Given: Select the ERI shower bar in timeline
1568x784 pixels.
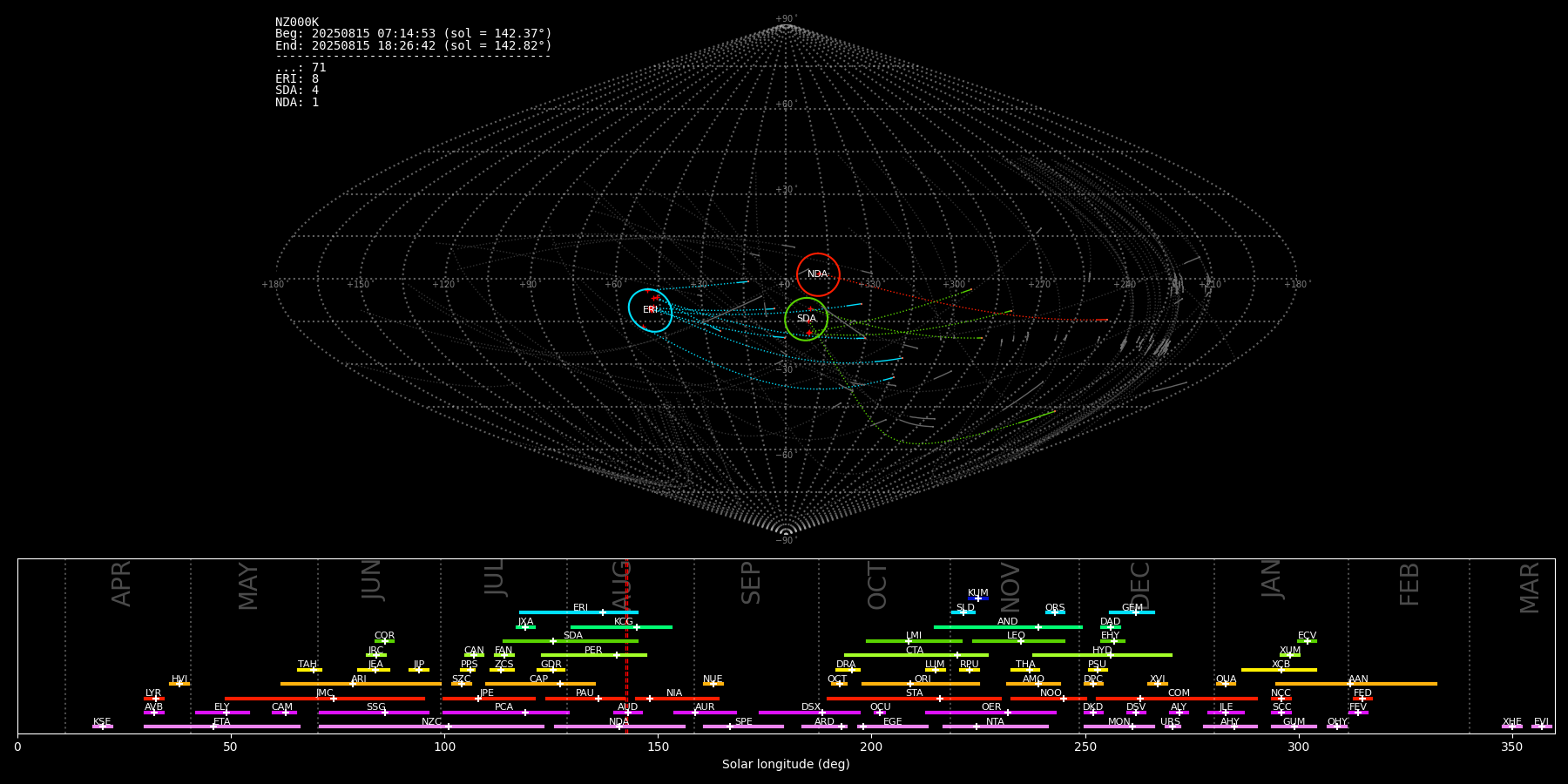Looking at the screenshot, I should [x=578, y=612].
